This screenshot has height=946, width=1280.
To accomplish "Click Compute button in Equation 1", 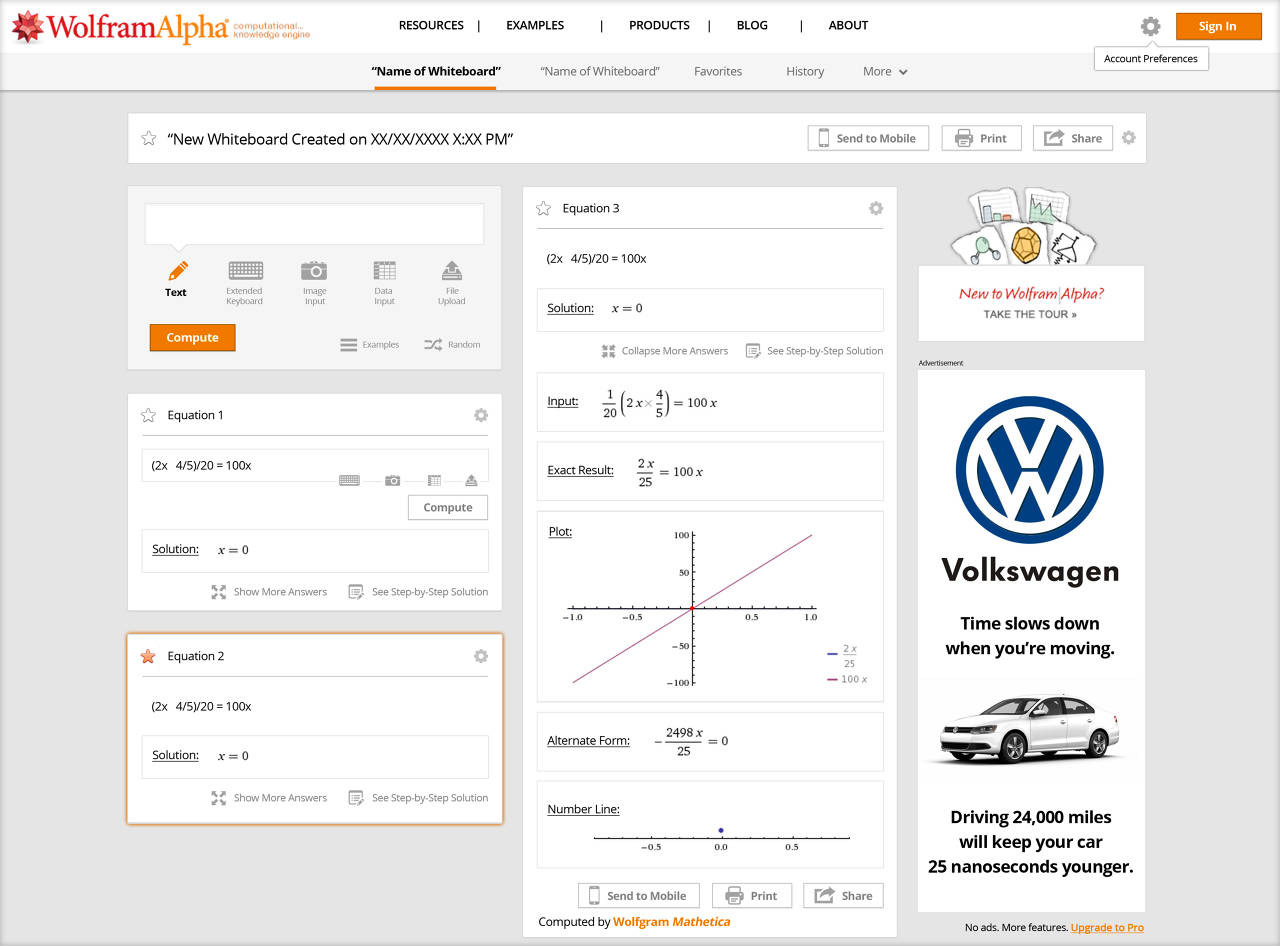I will pos(447,507).
